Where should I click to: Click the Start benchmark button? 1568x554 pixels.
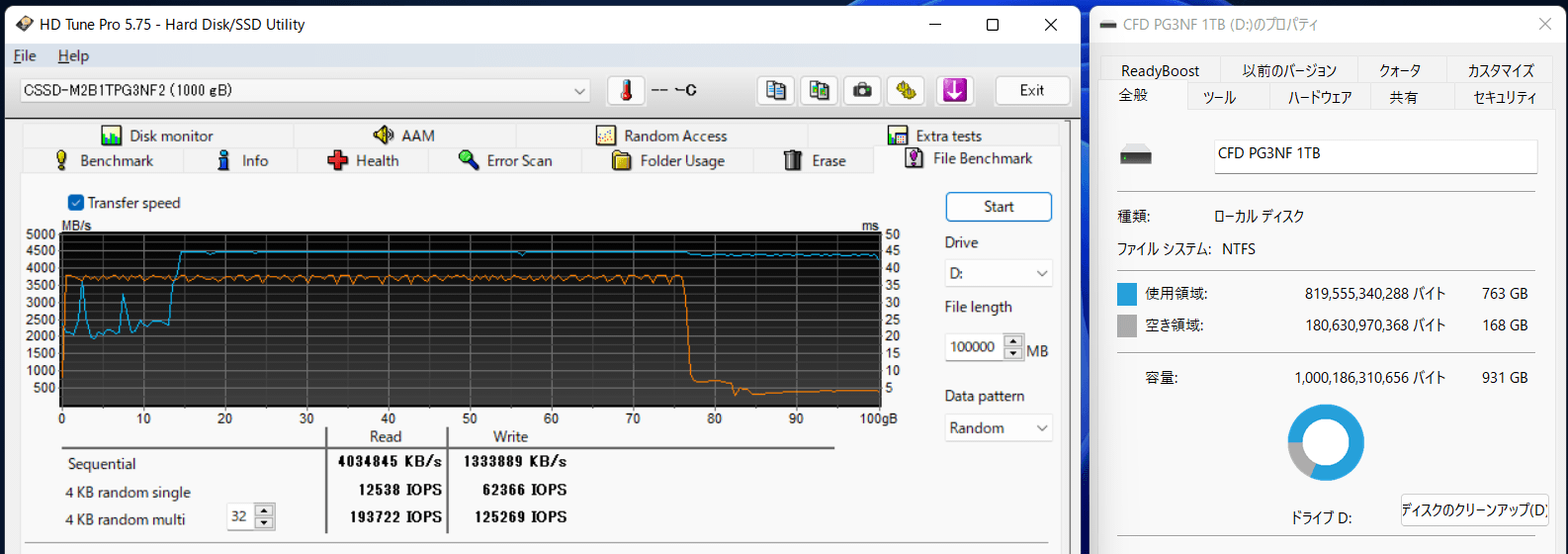click(999, 207)
